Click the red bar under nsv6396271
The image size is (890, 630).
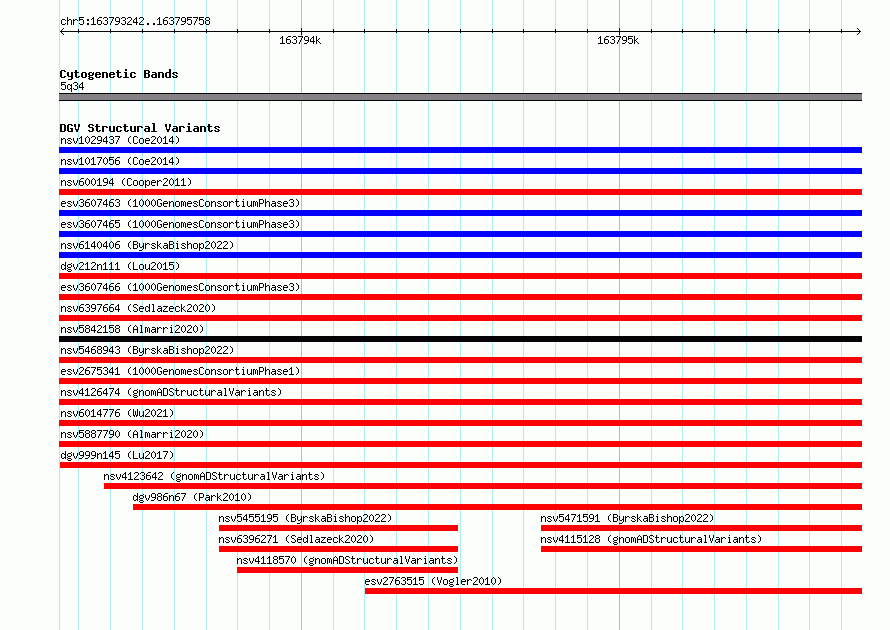[338, 549]
